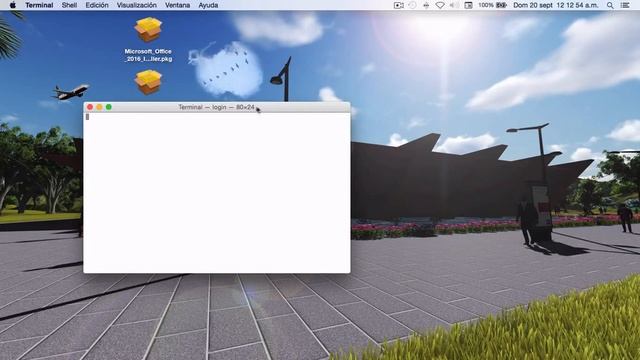Image resolution: width=640 pixels, height=360 pixels.
Task: Zoom Terminal window with green button
Action: [x=109, y=107]
